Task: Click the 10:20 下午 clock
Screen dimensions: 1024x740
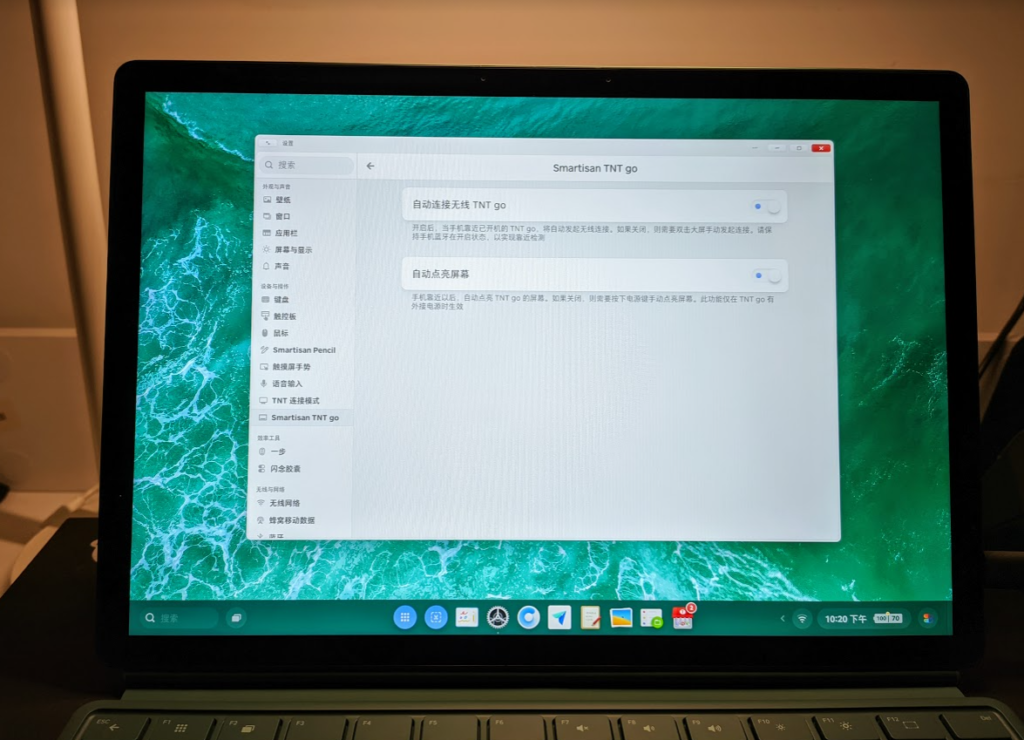Action: point(845,619)
